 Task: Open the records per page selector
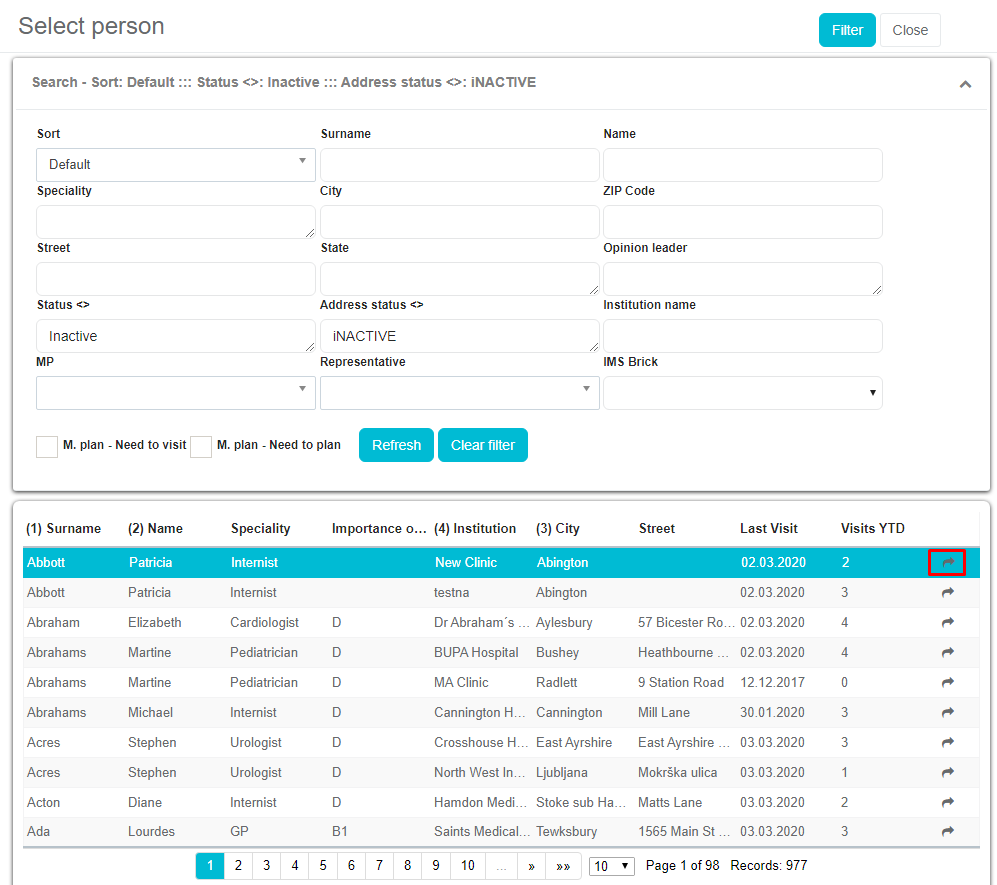[x=611, y=866]
